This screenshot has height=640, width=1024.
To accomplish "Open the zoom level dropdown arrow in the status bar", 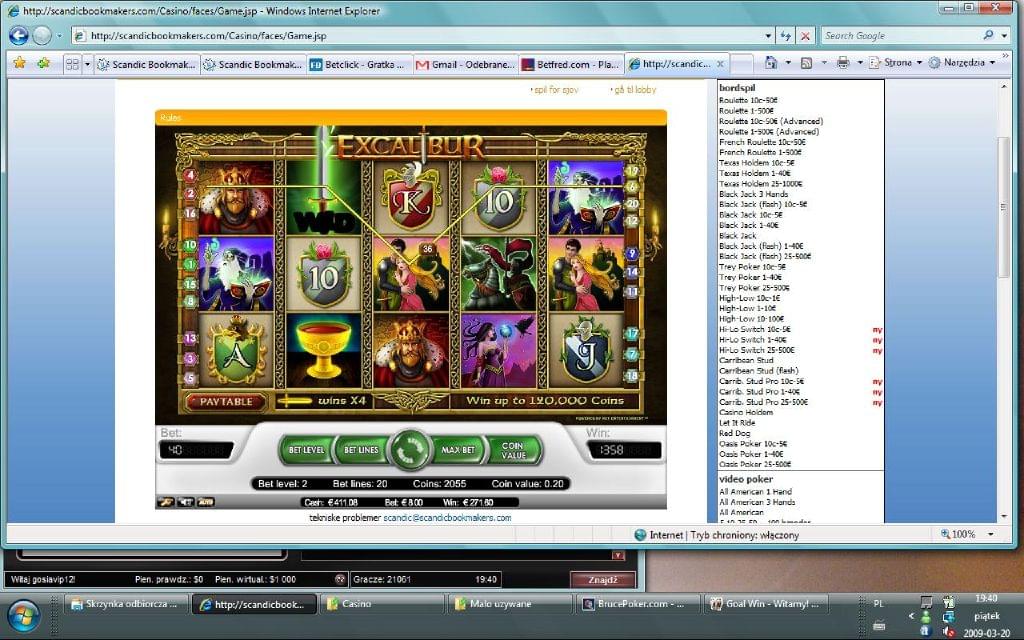I will pos(990,534).
